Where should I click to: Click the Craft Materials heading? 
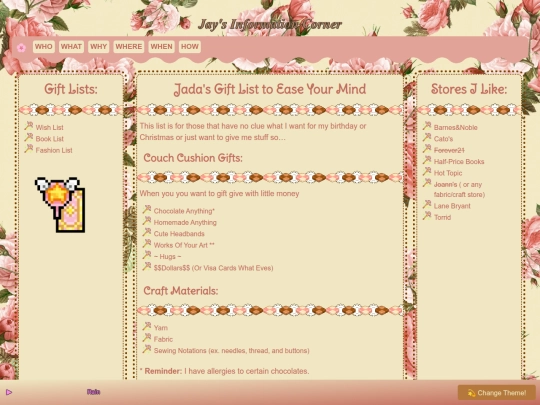click(181, 291)
